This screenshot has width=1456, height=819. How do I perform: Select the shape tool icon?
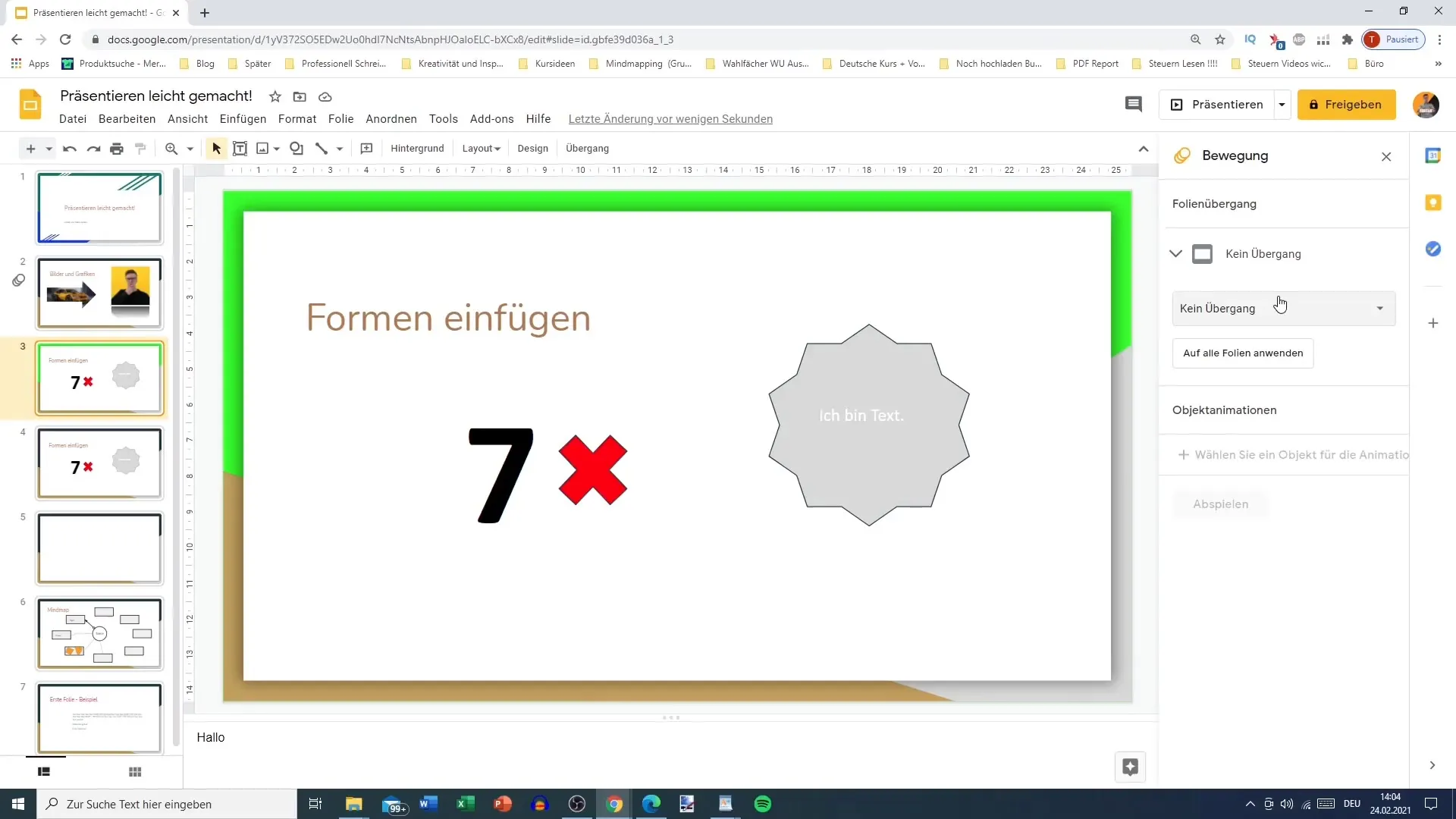(297, 149)
